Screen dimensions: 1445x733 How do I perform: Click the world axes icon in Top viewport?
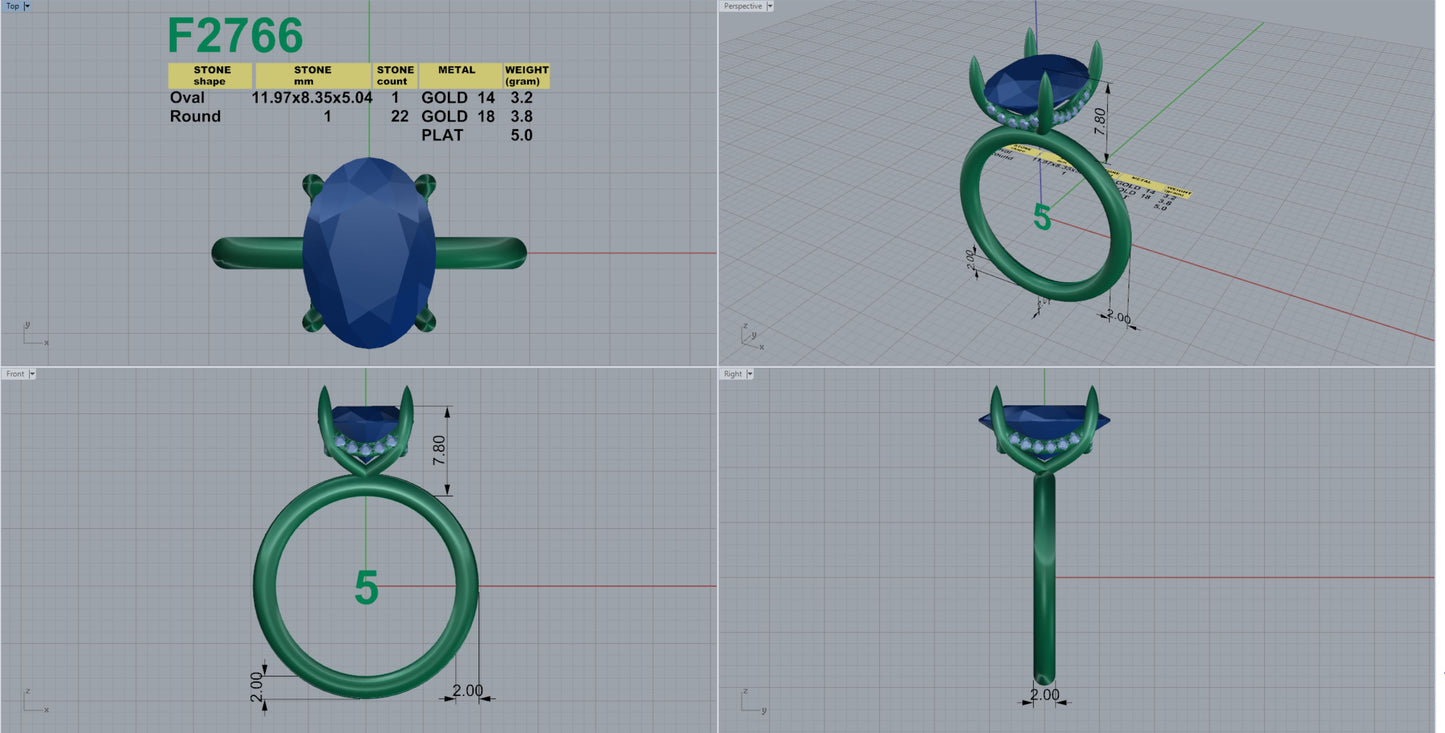[34, 335]
